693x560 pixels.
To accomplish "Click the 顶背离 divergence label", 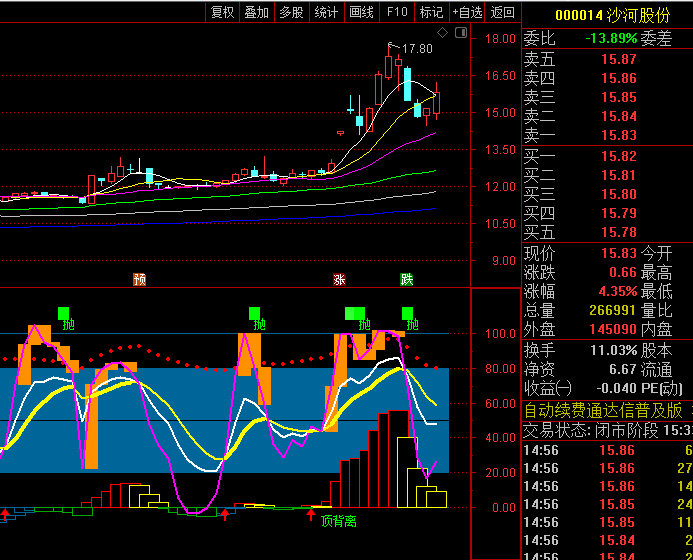I will tap(338, 520).
